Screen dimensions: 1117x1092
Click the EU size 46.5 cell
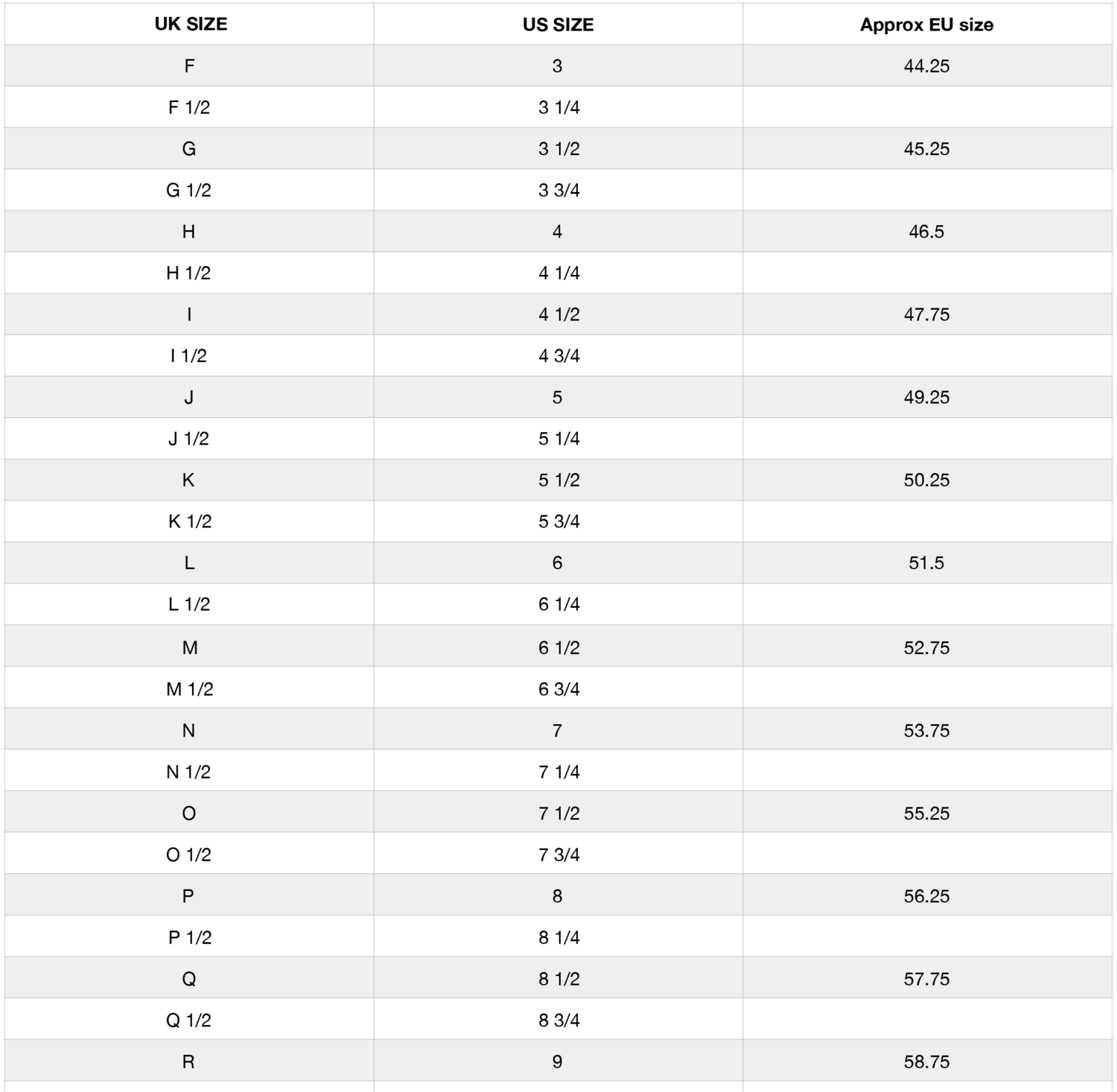coord(926,232)
